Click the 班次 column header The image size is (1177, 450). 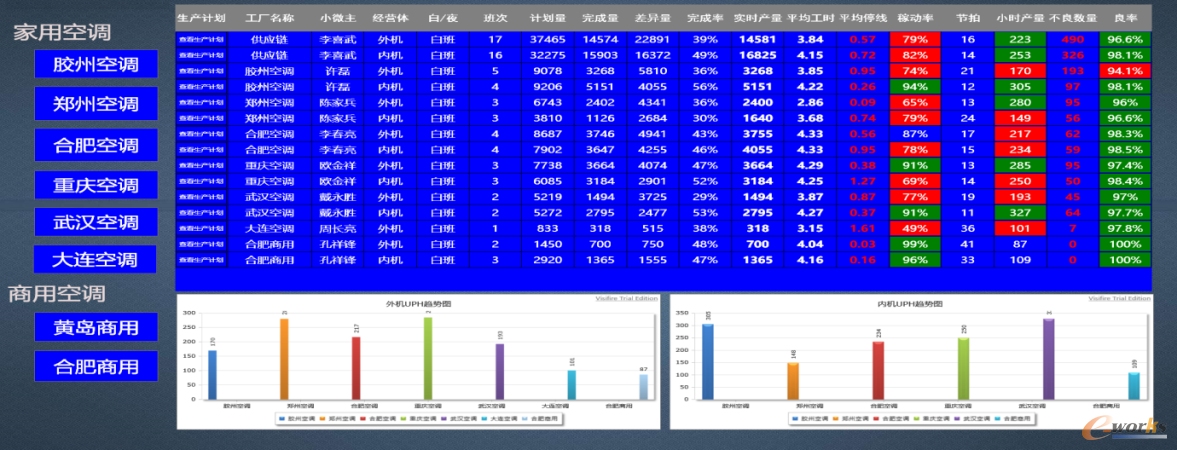tap(495, 17)
